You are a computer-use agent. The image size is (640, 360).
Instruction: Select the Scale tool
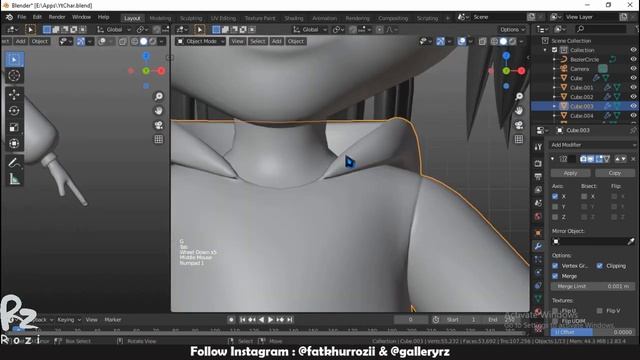tap(14, 127)
